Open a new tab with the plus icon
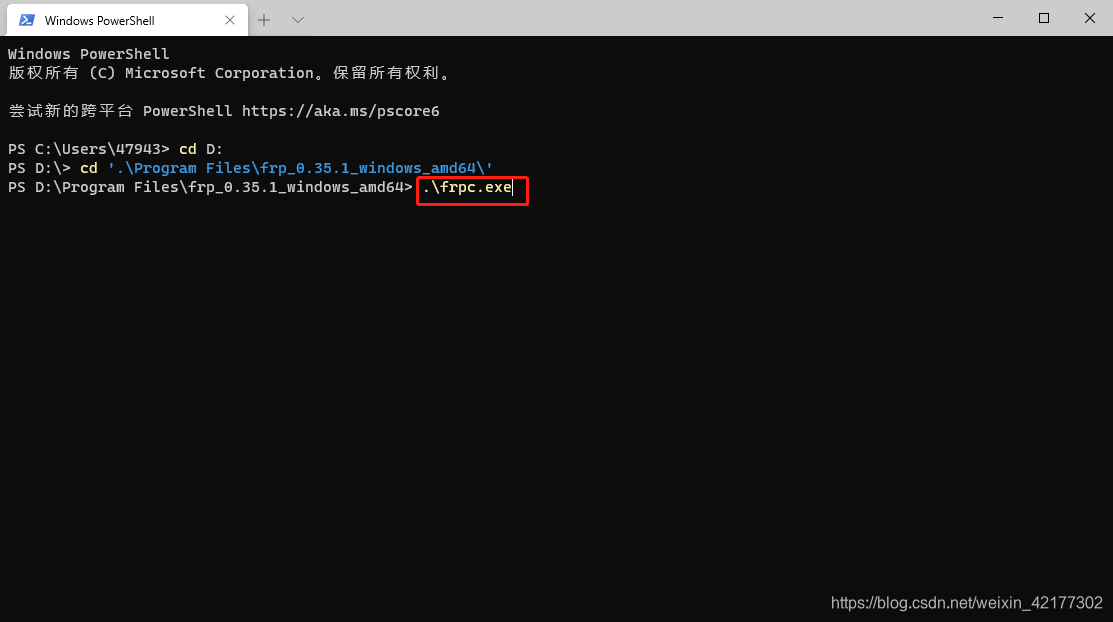 tap(263, 19)
